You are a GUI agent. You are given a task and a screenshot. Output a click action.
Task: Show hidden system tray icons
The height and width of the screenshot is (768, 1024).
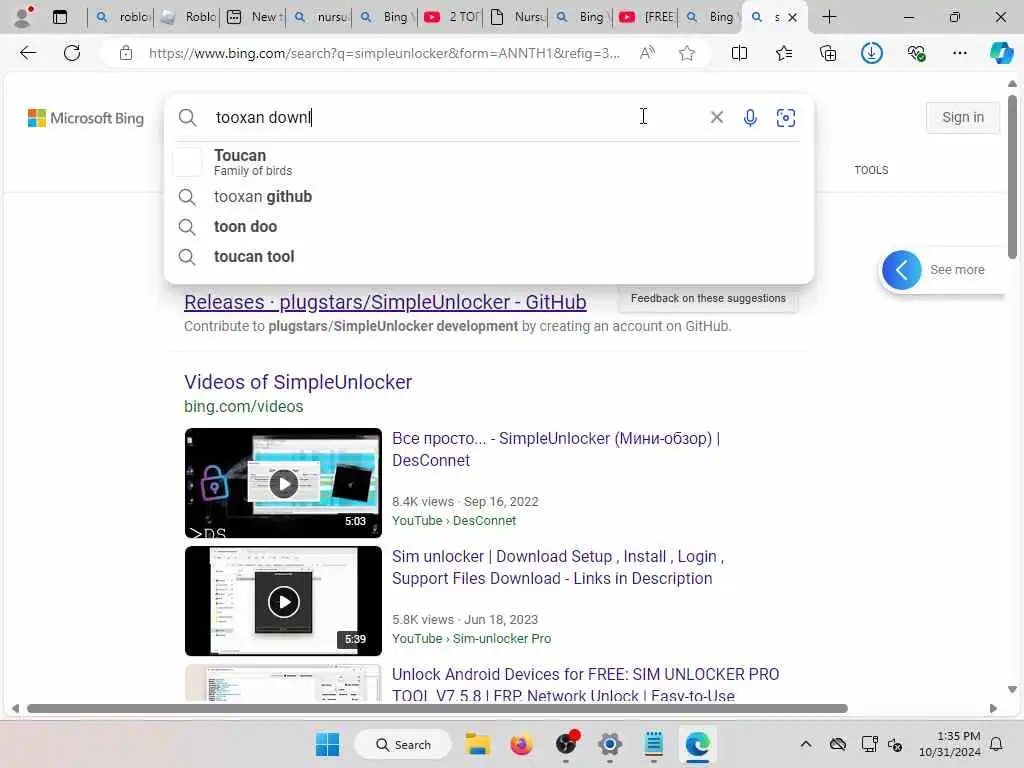pos(806,744)
